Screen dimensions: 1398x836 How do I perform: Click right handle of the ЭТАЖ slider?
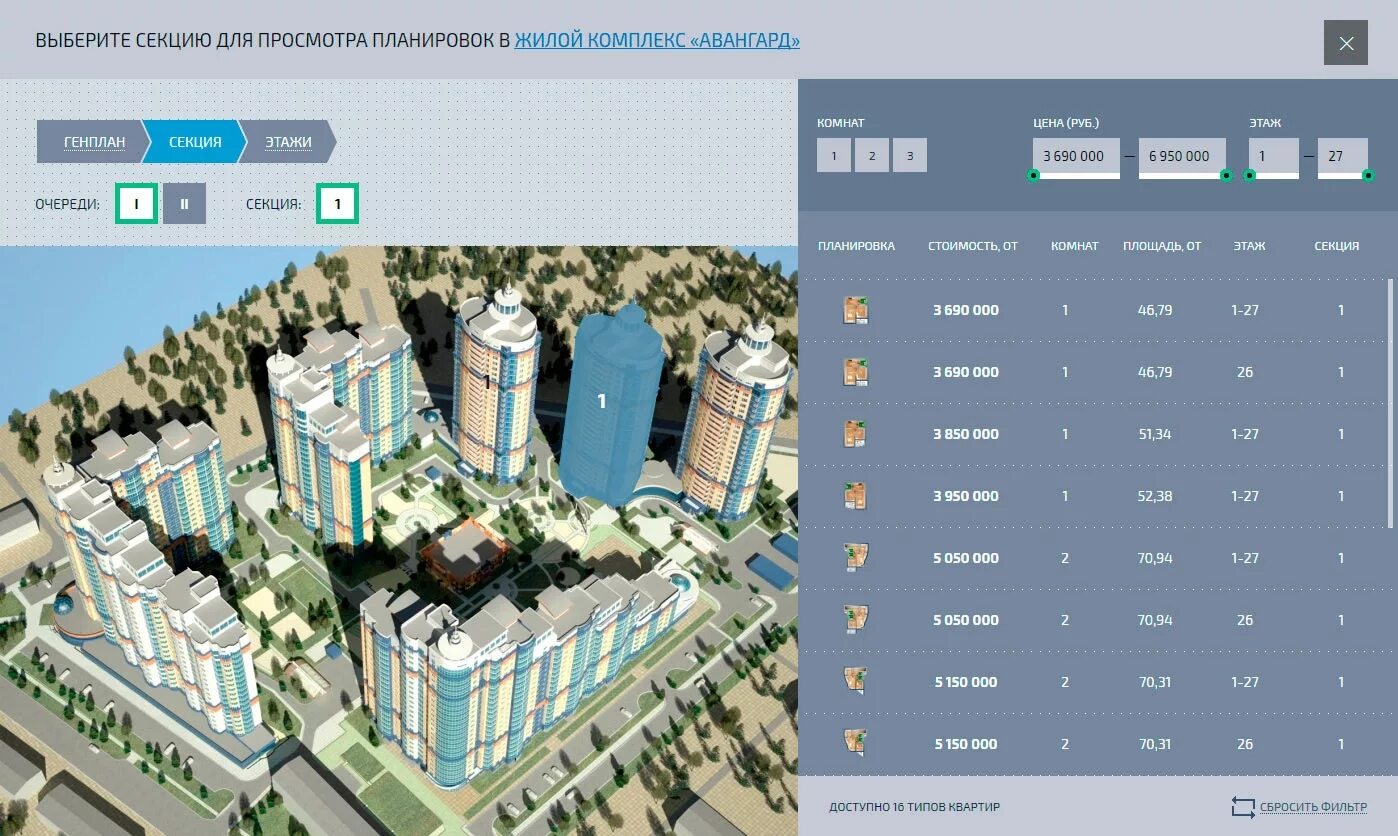pyautogui.click(x=1370, y=176)
